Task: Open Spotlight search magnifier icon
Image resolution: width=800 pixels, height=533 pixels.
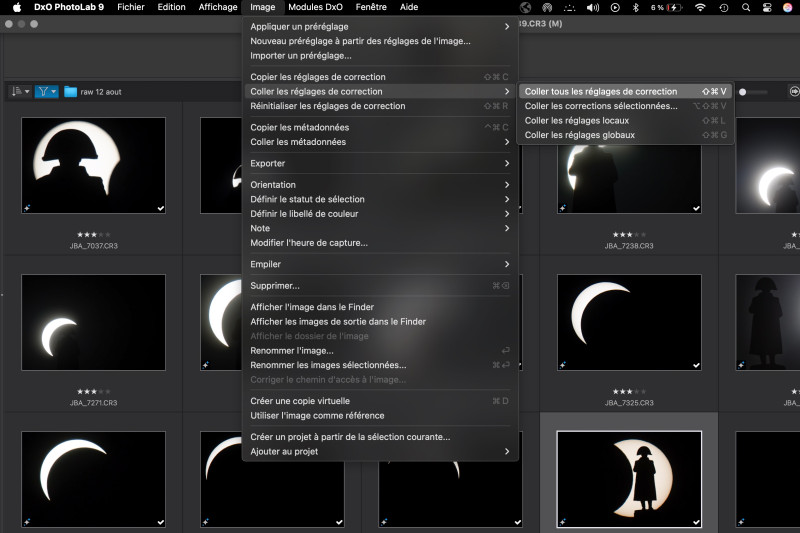Action: tap(746, 7)
